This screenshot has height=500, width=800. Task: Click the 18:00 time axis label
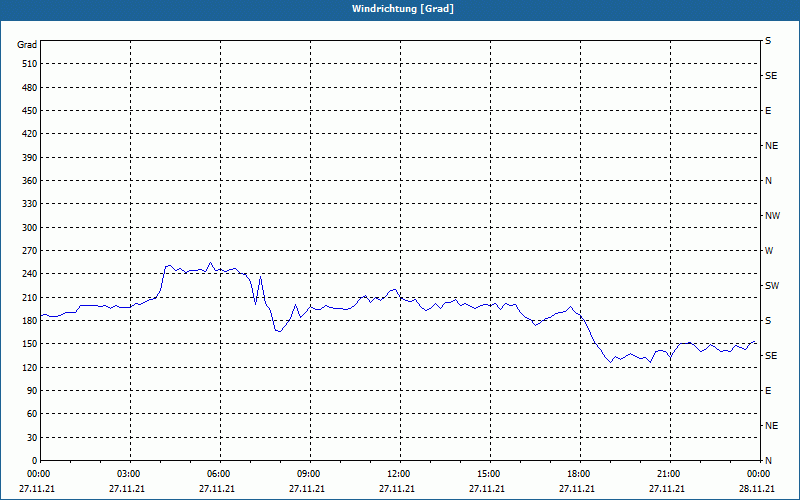coord(580,474)
